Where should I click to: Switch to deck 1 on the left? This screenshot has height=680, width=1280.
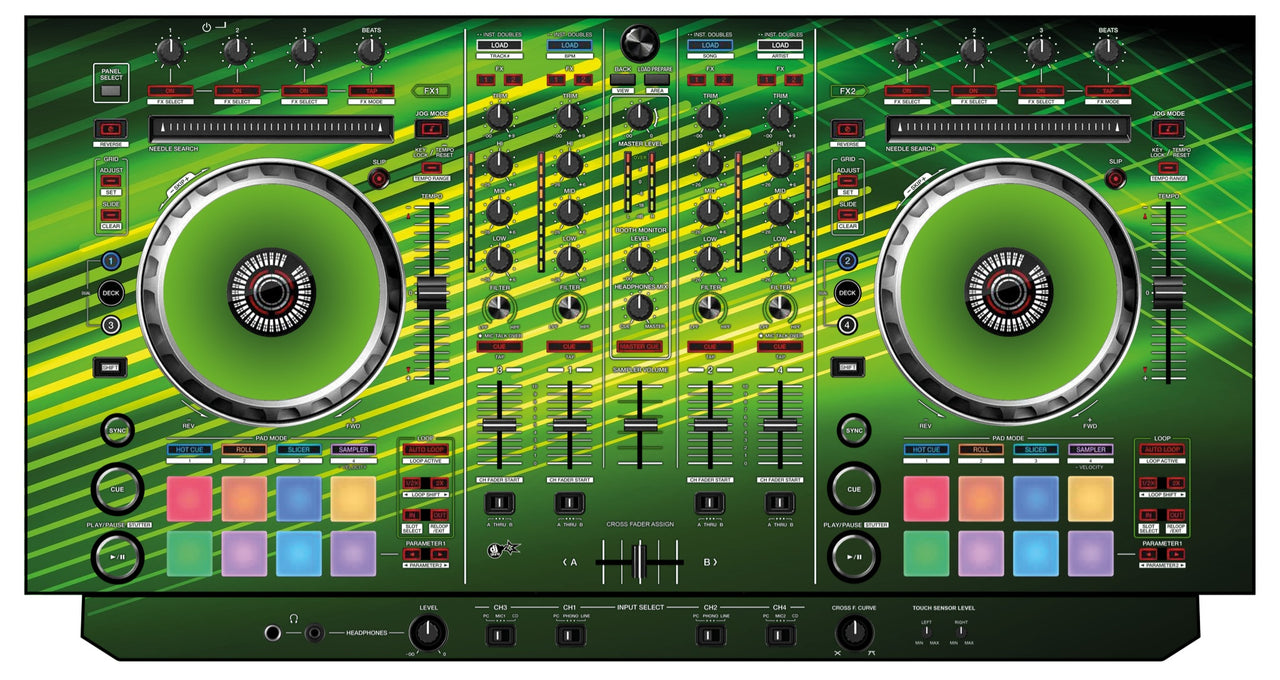click(111, 261)
